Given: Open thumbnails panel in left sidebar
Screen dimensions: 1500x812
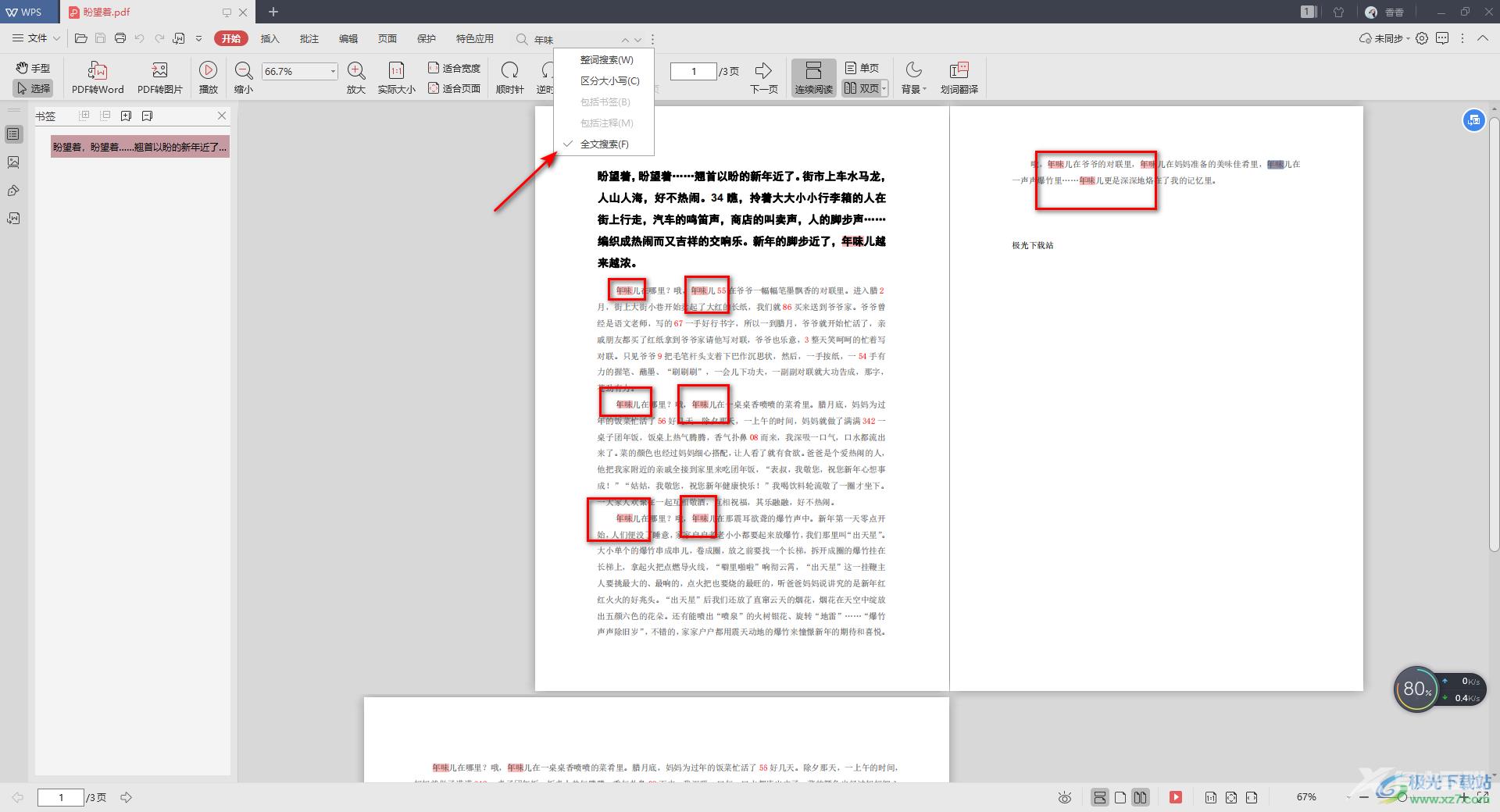Looking at the screenshot, I should [13, 162].
